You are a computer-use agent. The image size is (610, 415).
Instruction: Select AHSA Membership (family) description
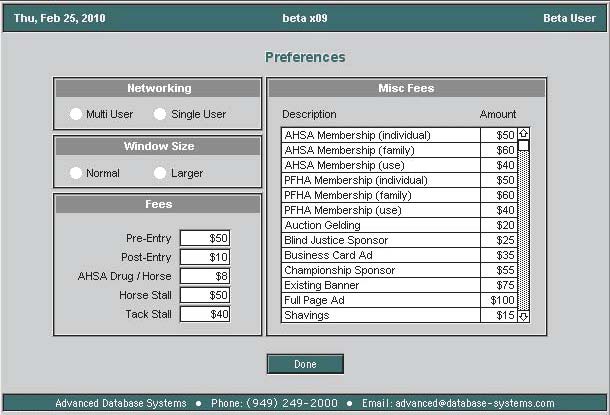[x=381, y=150]
